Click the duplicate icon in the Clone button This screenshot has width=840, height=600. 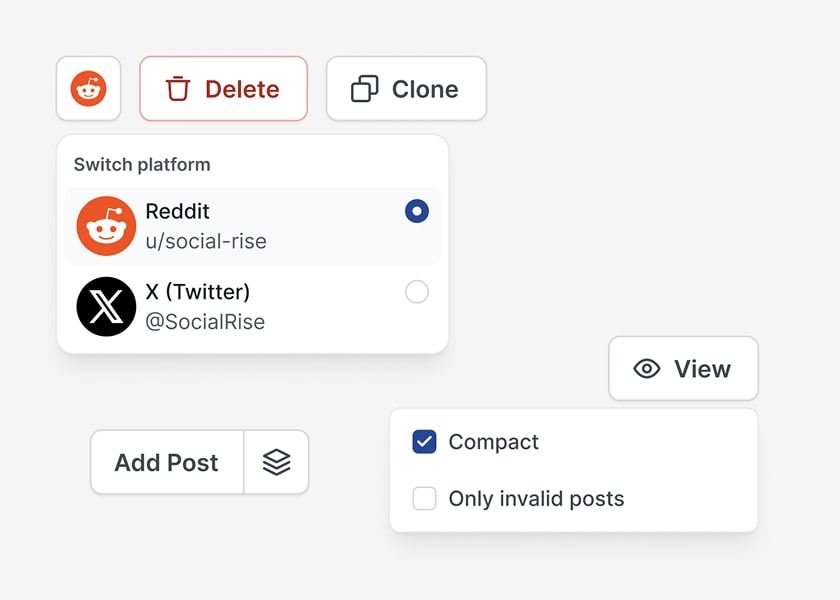[x=365, y=89]
